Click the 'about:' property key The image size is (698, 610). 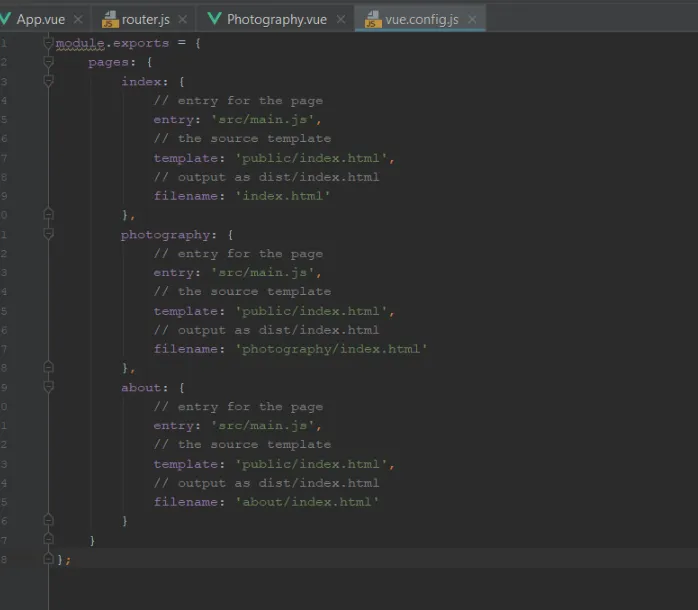pos(145,388)
